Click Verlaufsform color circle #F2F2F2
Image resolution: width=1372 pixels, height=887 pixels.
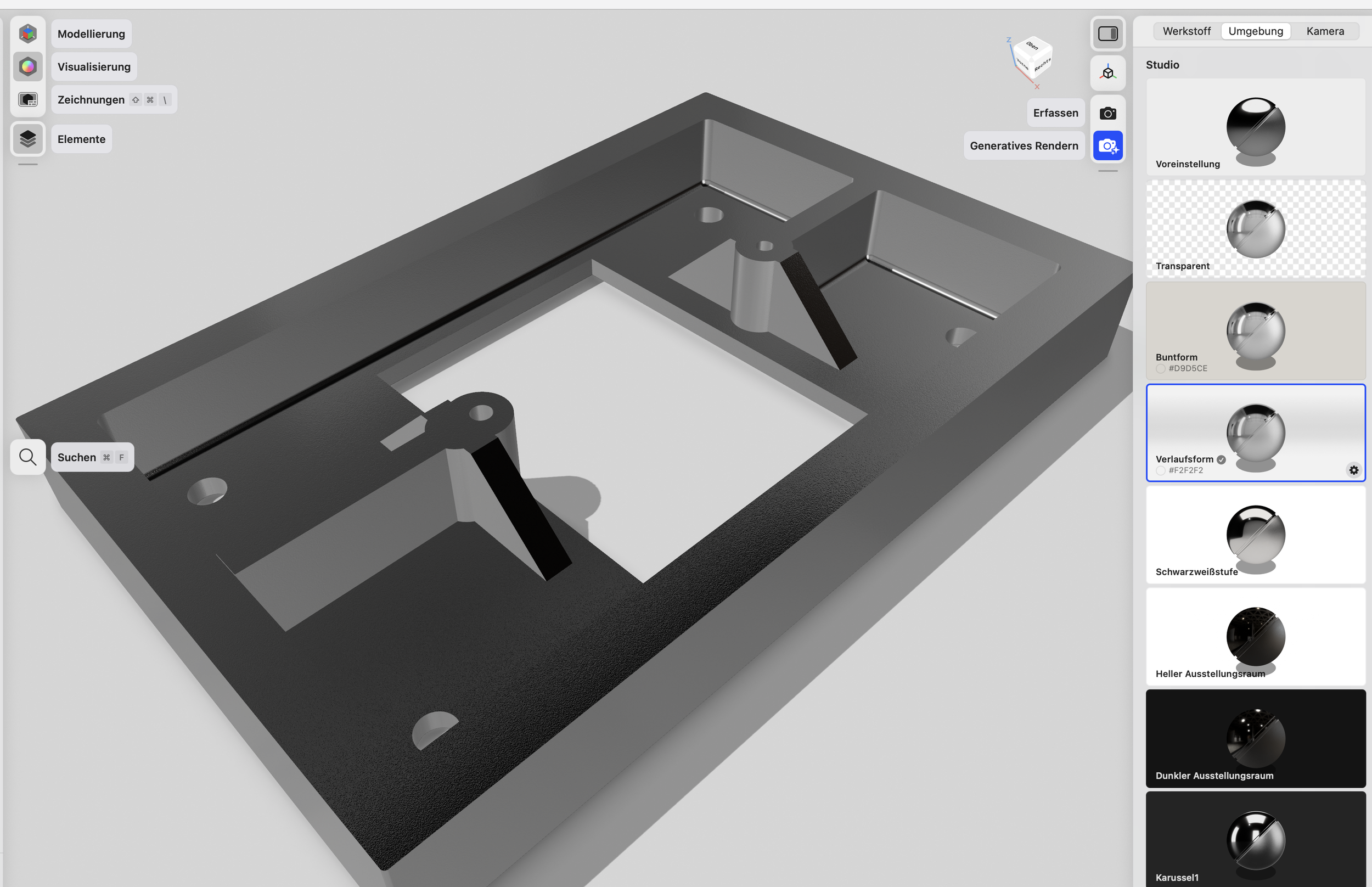[1161, 470]
